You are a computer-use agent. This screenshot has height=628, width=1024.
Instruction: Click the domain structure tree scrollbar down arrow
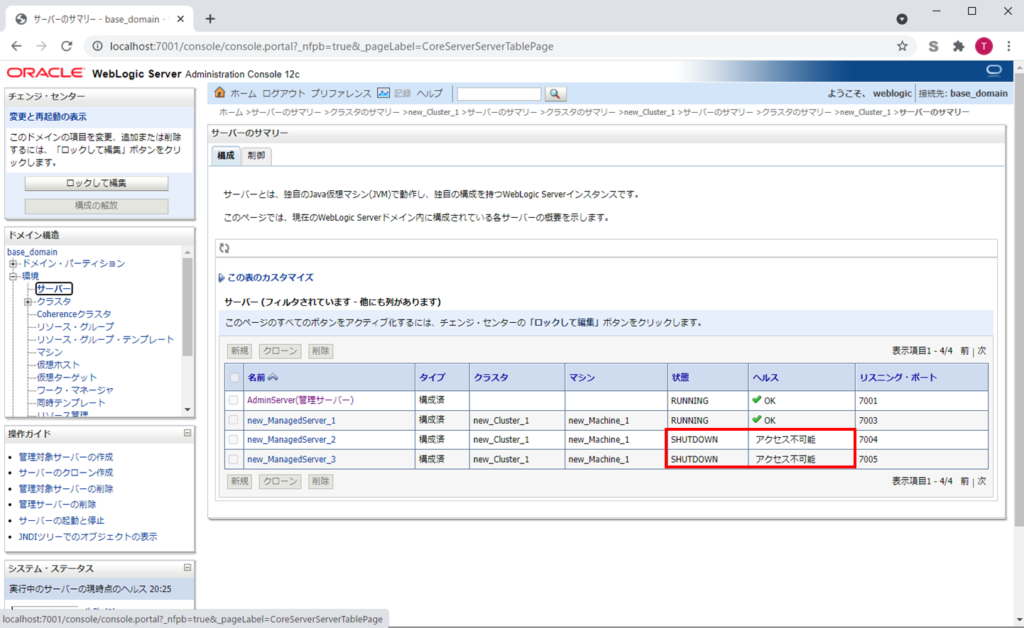click(187, 409)
